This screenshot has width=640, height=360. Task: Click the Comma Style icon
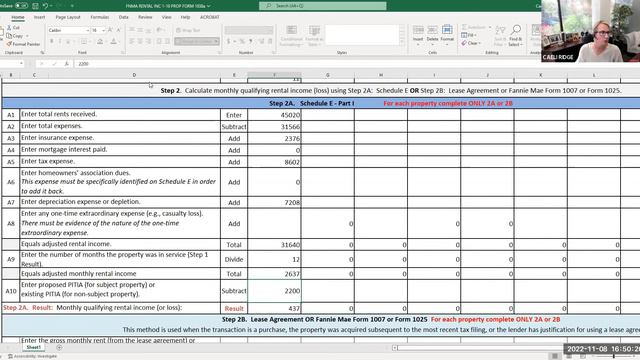click(x=250, y=41)
